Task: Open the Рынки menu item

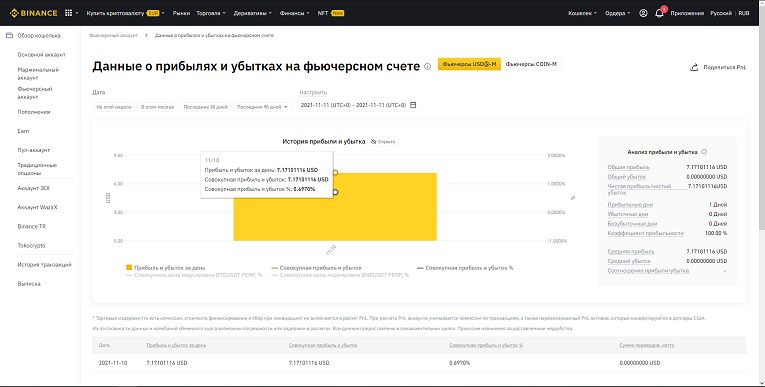Action: (181, 13)
